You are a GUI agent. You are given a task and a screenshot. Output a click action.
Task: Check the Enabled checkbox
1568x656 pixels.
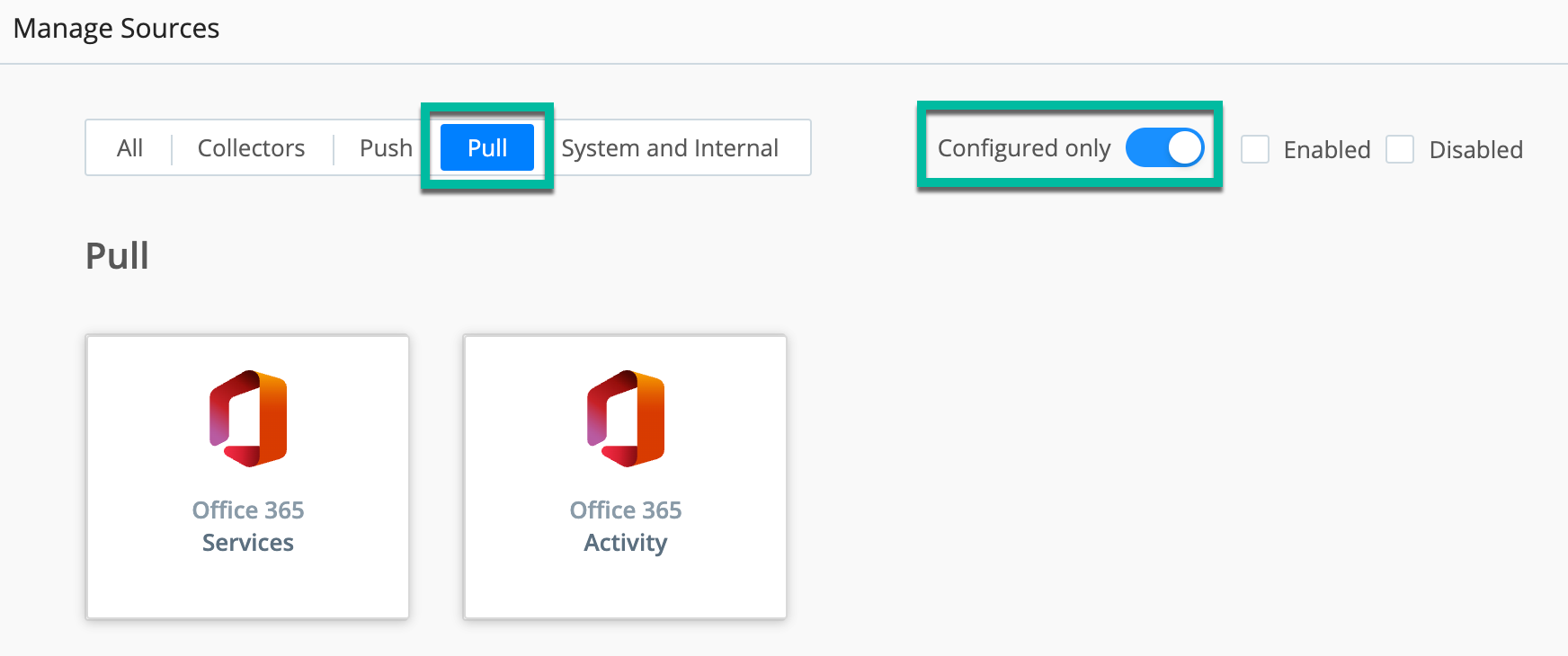coord(1255,149)
